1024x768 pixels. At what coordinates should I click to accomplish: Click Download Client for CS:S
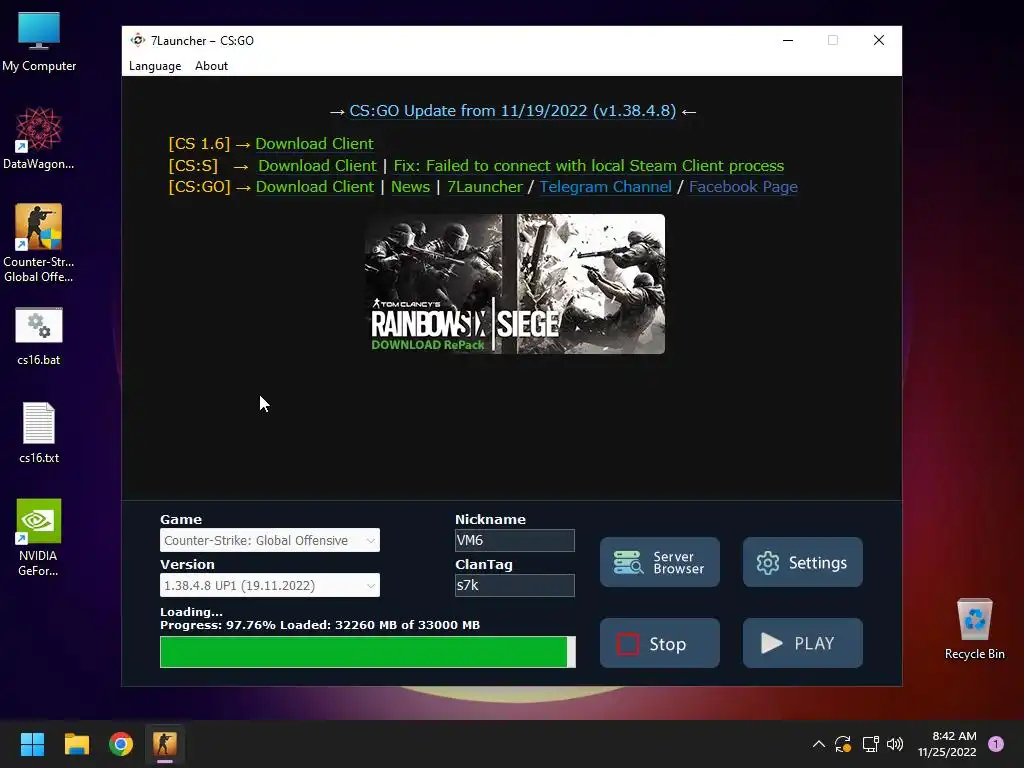click(x=317, y=166)
